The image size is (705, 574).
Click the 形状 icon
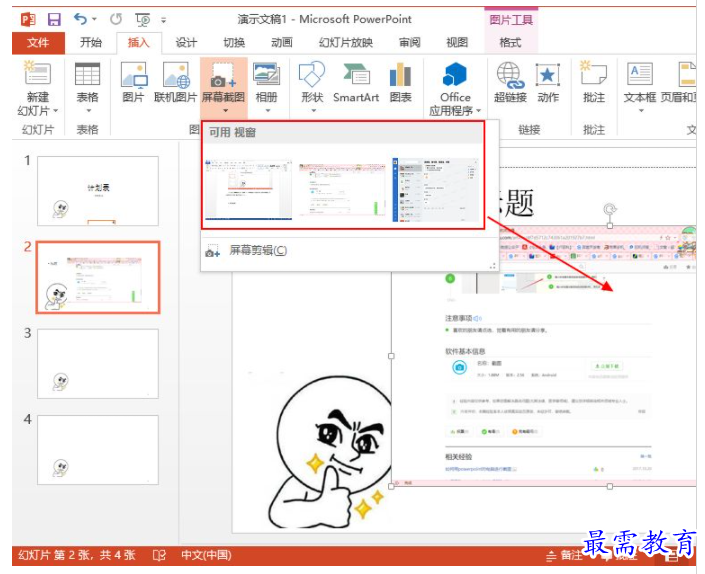[312, 75]
